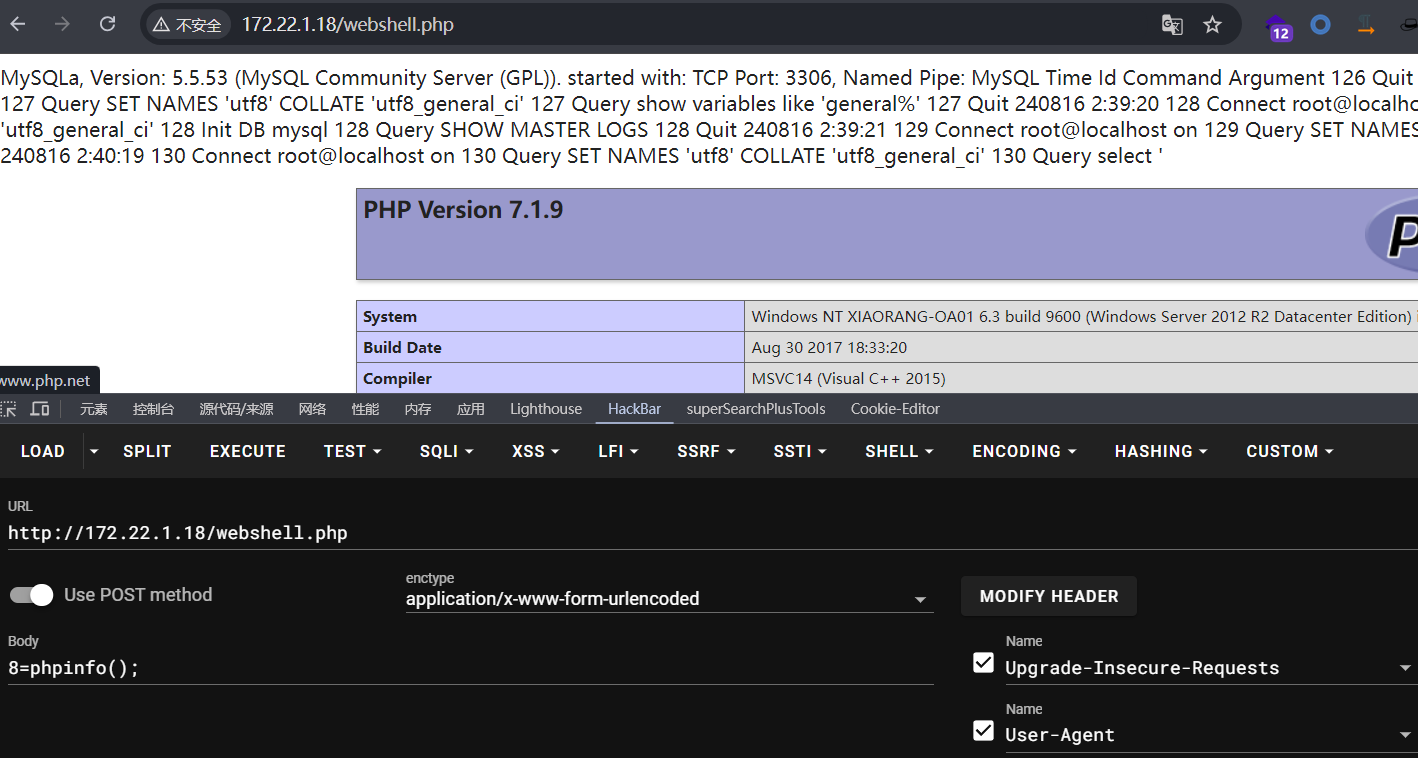This screenshot has width=1418, height=758.
Task: Click the HackBar SPLIT button
Action: pos(147,452)
